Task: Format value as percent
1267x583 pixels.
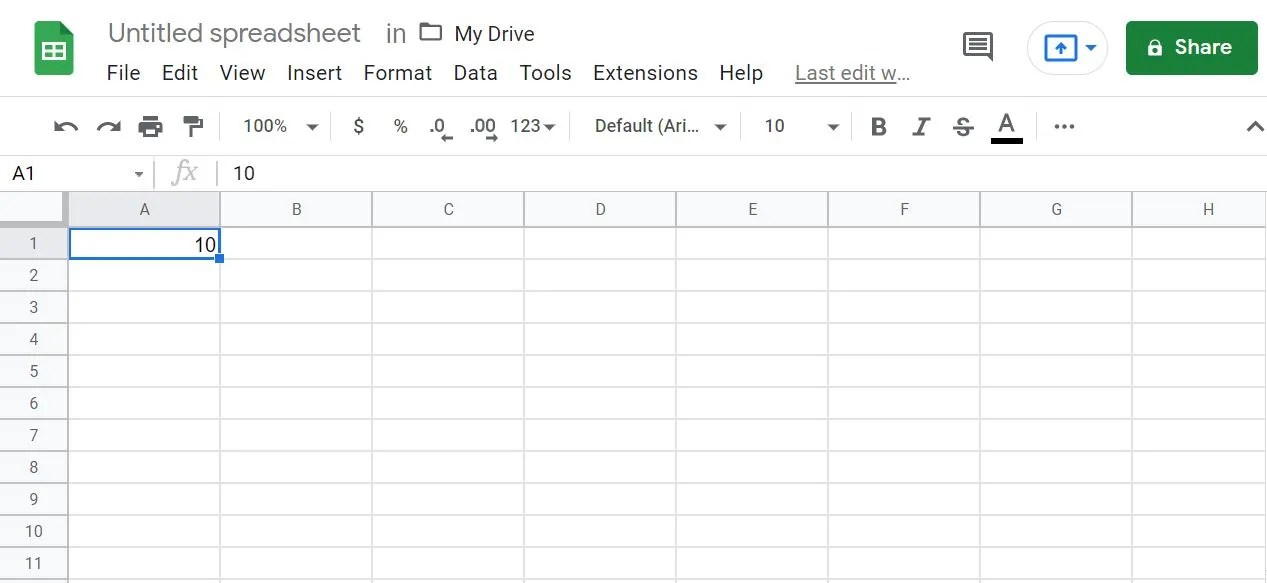Action: tap(400, 126)
